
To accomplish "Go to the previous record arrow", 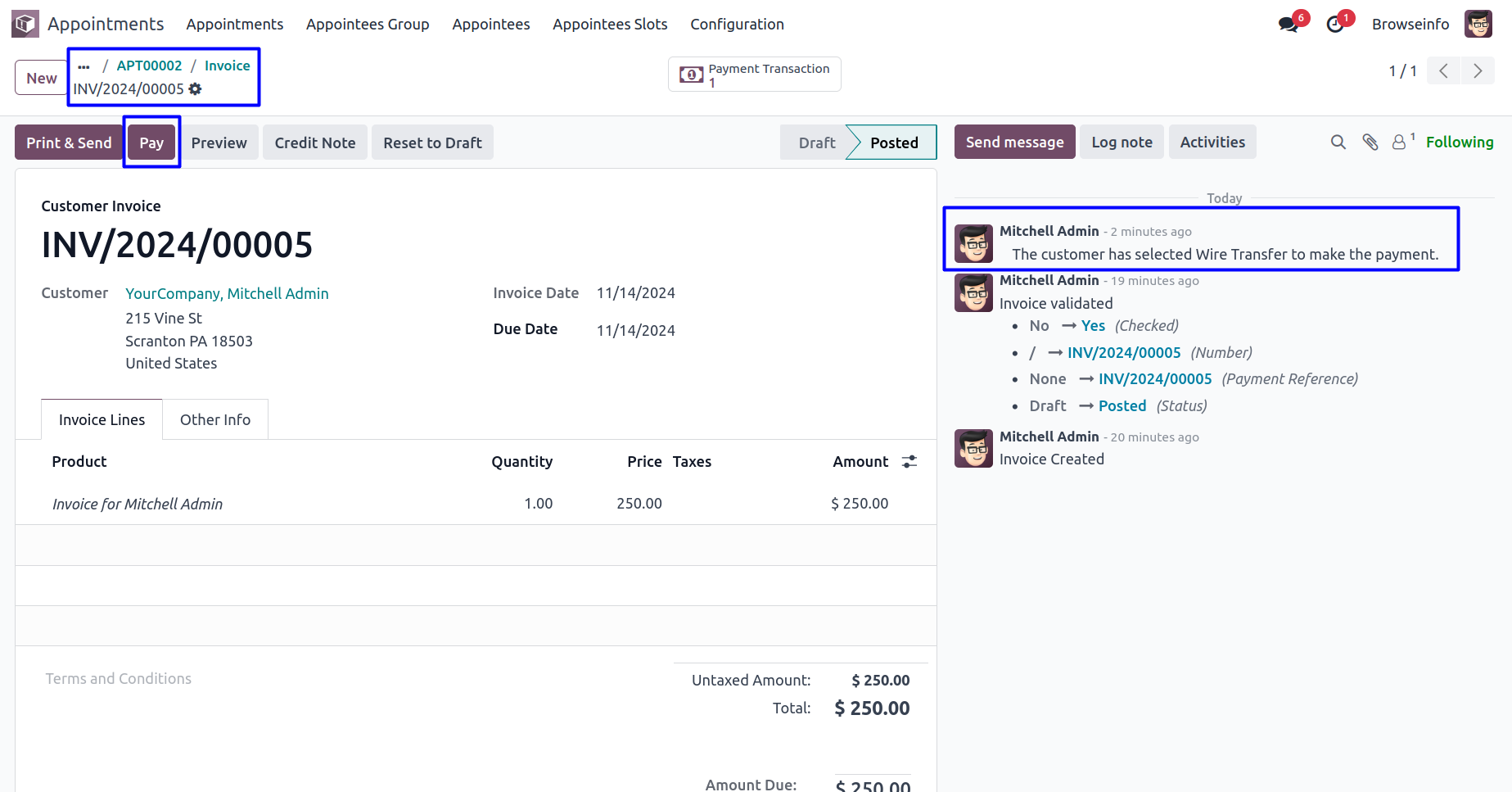I will point(1444,71).
